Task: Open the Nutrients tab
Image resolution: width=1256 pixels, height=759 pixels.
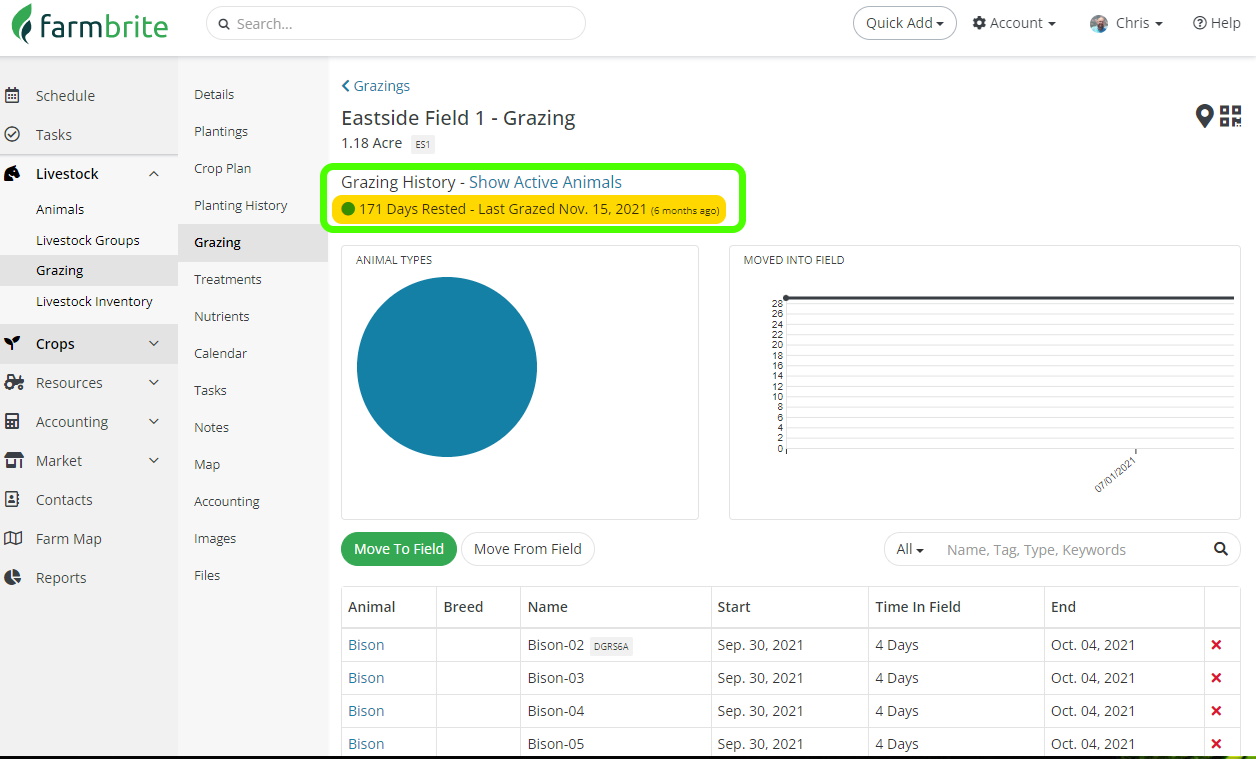Action: point(222,316)
